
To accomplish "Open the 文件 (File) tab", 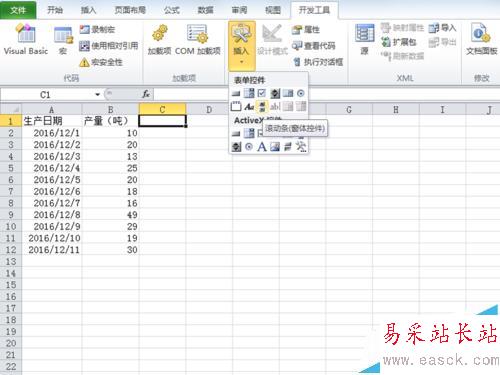I will [18, 10].
